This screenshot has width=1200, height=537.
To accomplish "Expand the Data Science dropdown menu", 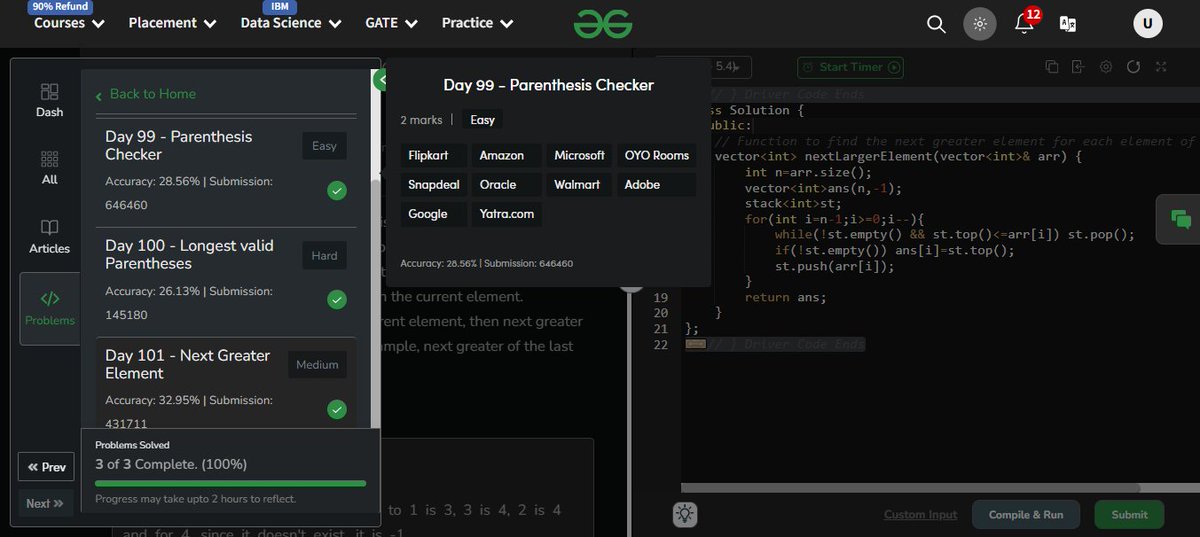I will point(291,23).
